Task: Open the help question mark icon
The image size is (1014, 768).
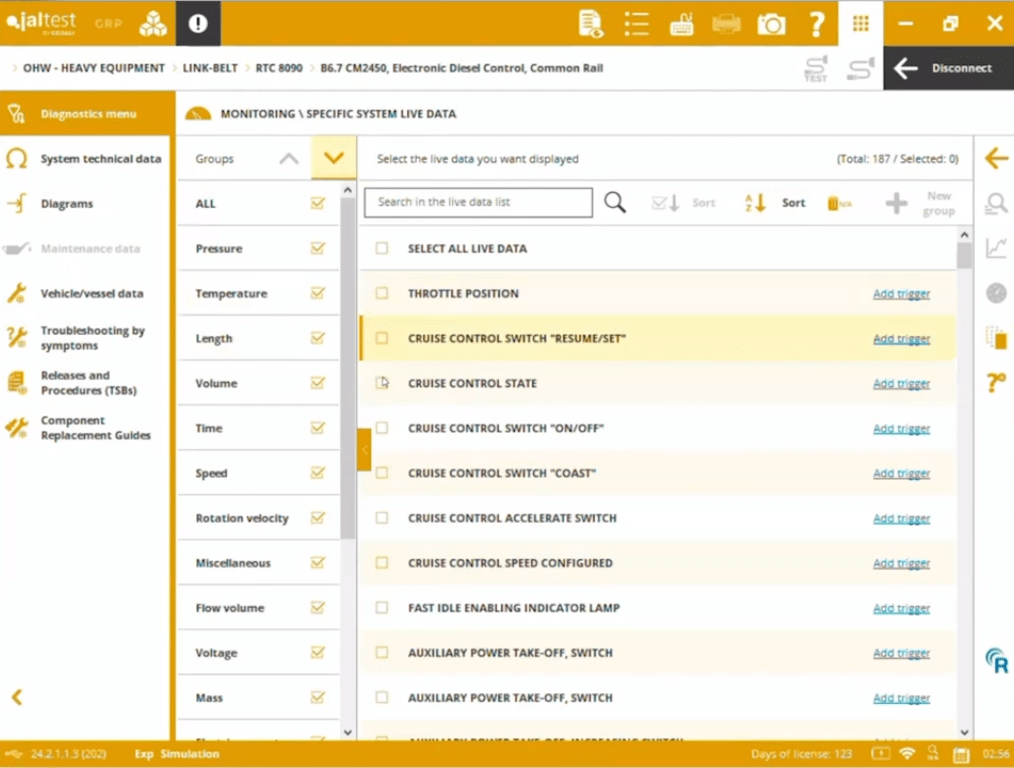Action: coord(816,24)
